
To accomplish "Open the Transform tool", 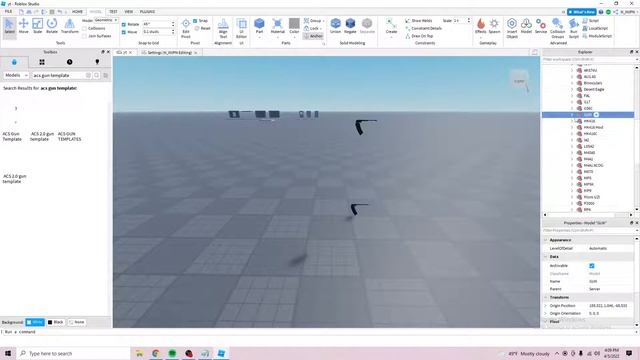I will 69,26.
